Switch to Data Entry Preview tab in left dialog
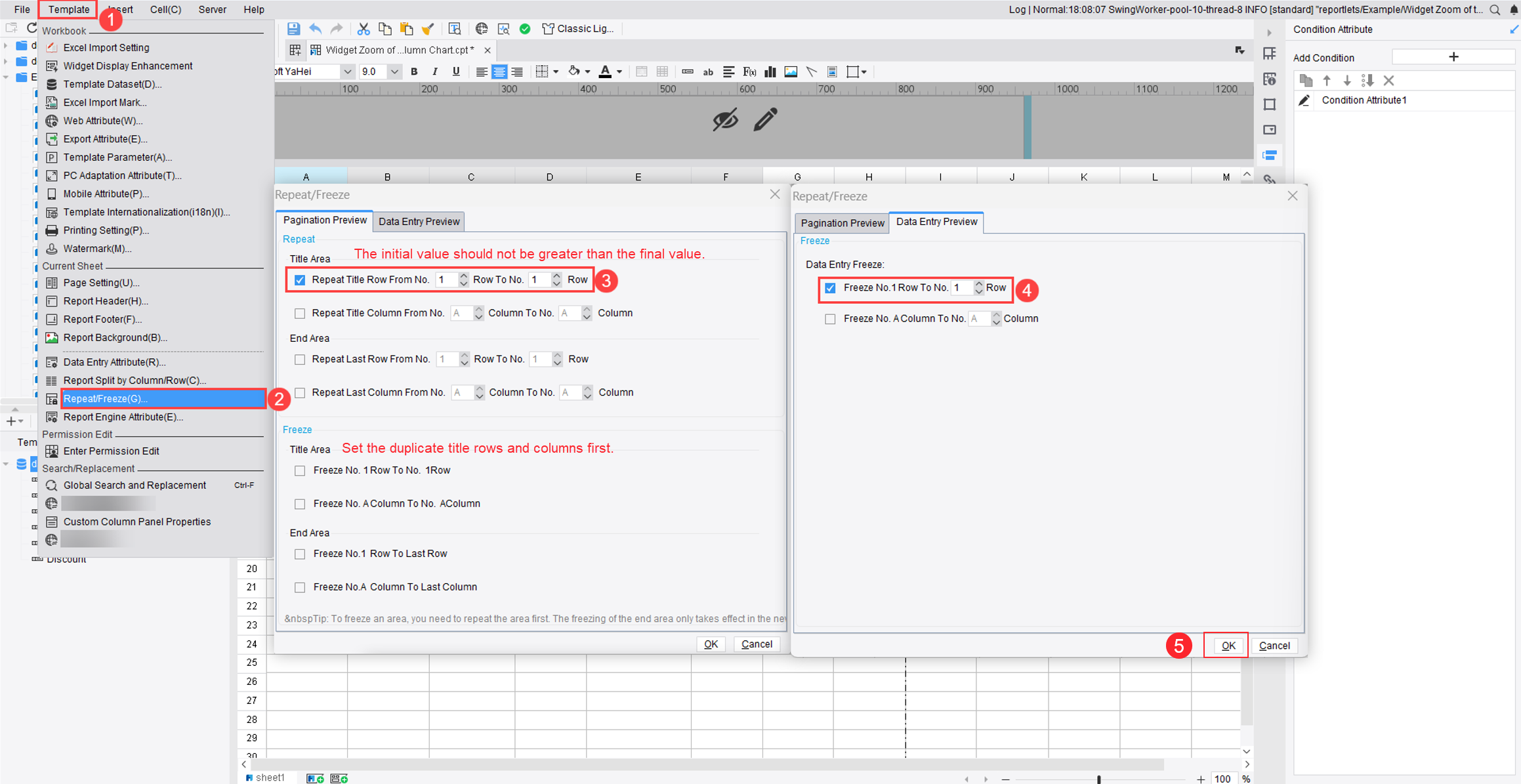 pos(419,222)
